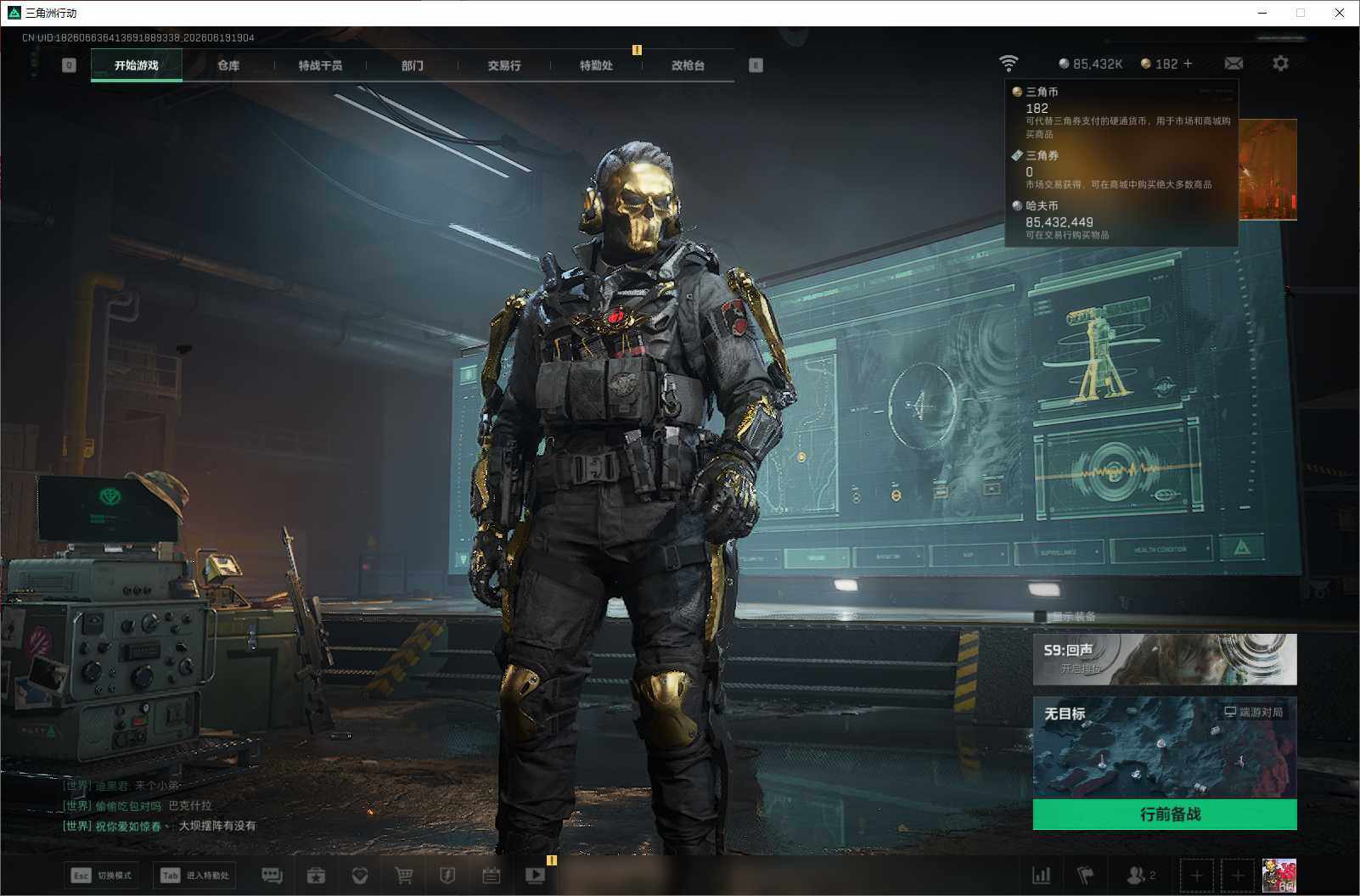Click the Tab 进入特勤处 button

pyautogui.click(x=194, y=875)
